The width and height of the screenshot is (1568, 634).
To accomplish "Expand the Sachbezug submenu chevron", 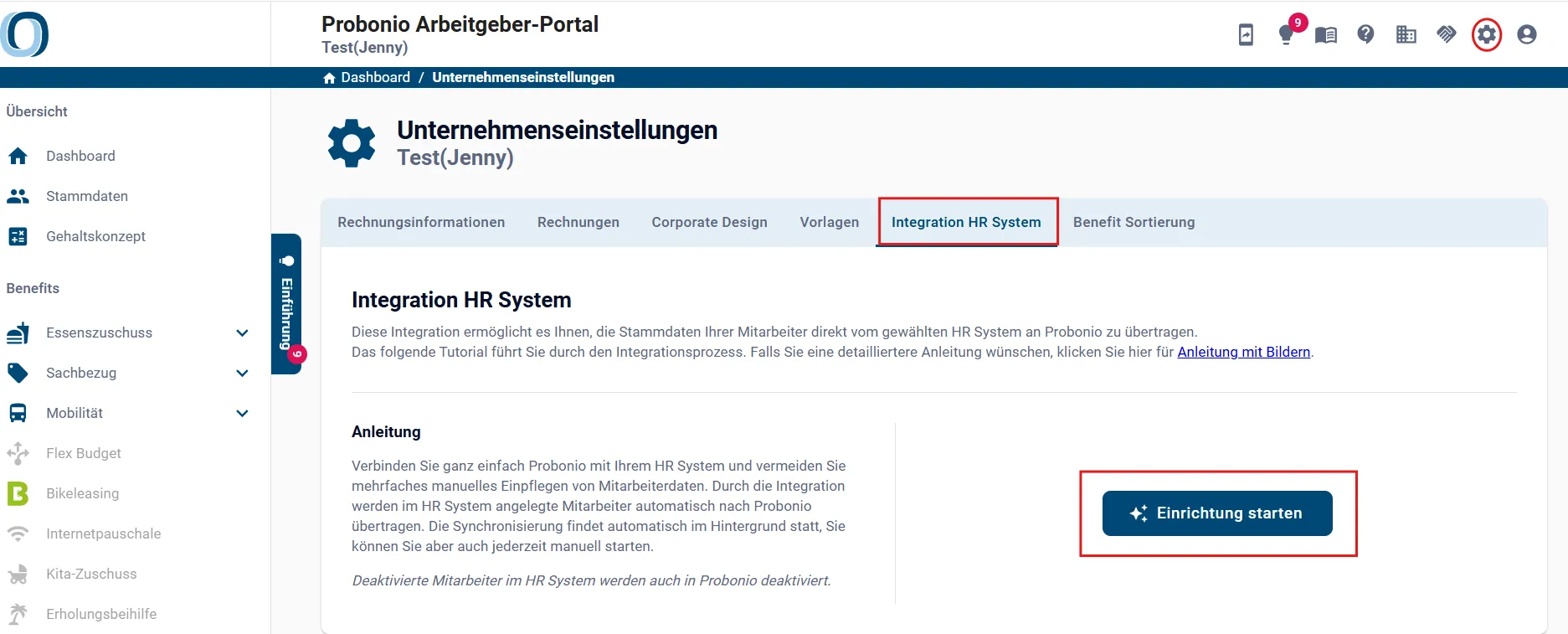I will pos(242,373).
